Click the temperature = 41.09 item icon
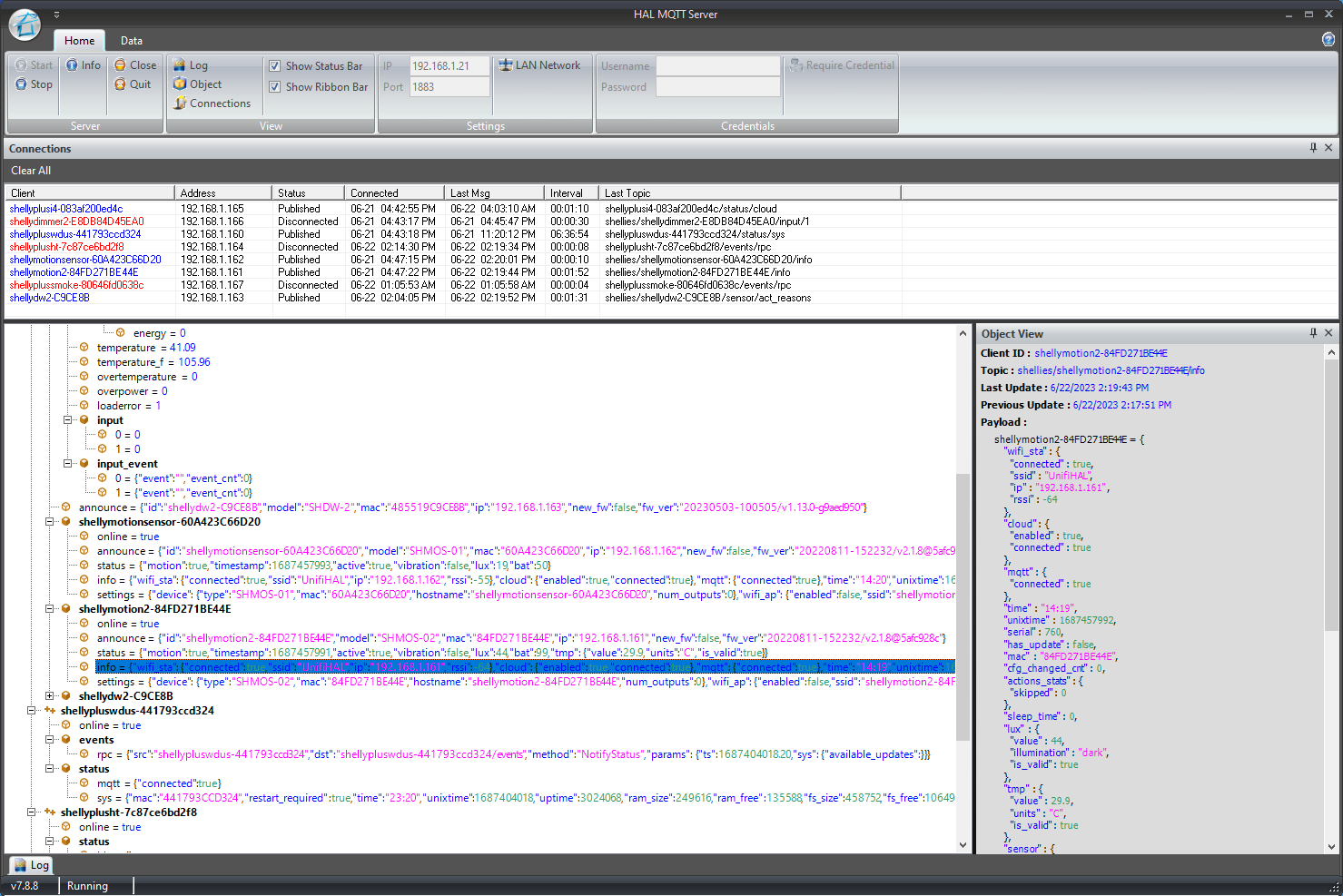 tap(84, 348)
